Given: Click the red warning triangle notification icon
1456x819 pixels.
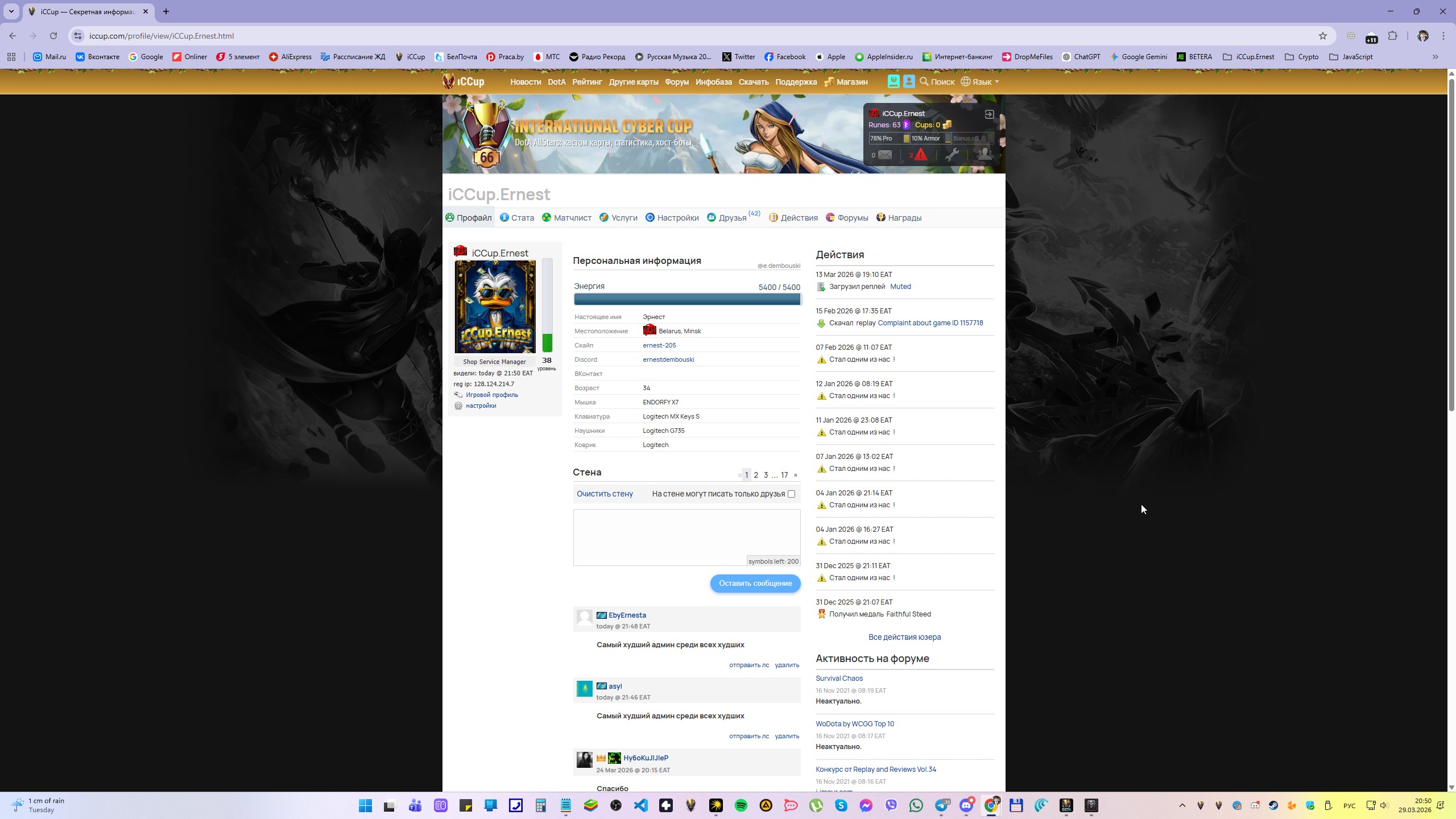Looking at the screenshot, I should 920,155.
